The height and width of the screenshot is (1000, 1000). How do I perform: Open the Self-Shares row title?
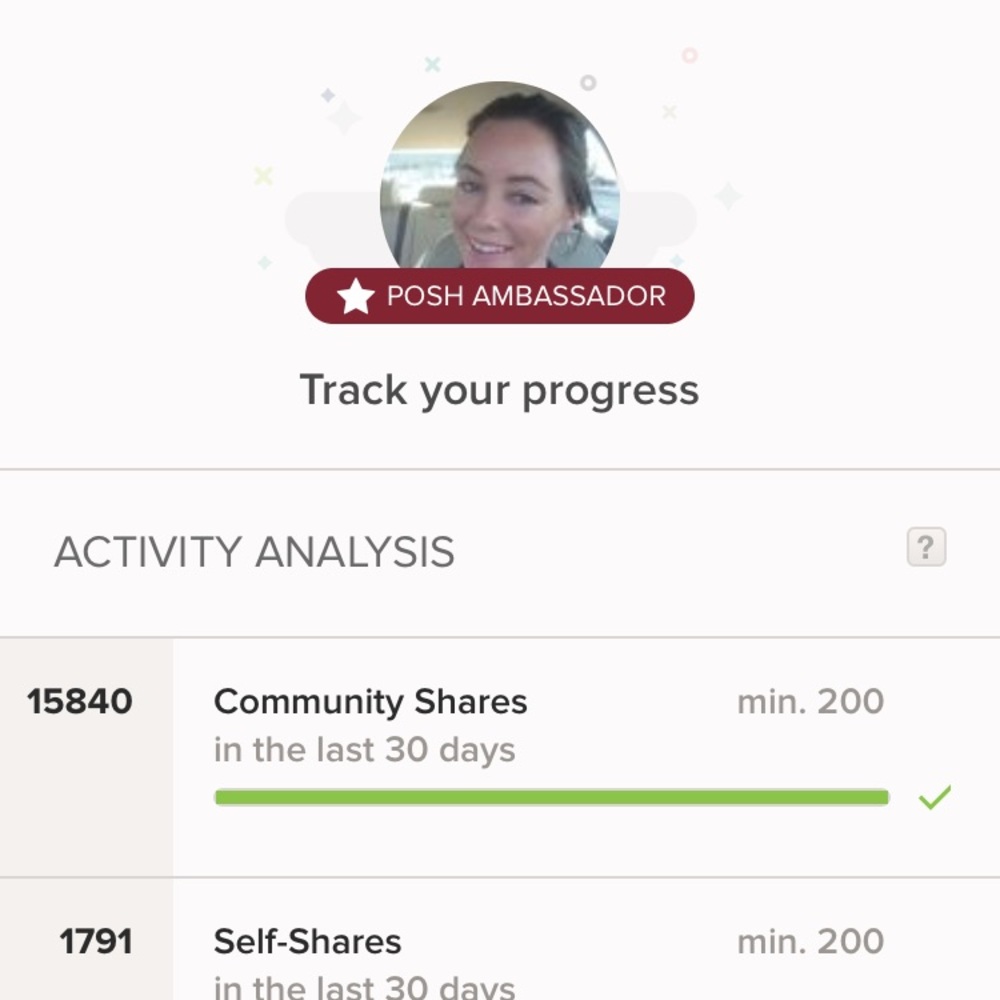(x=307, y=941)
